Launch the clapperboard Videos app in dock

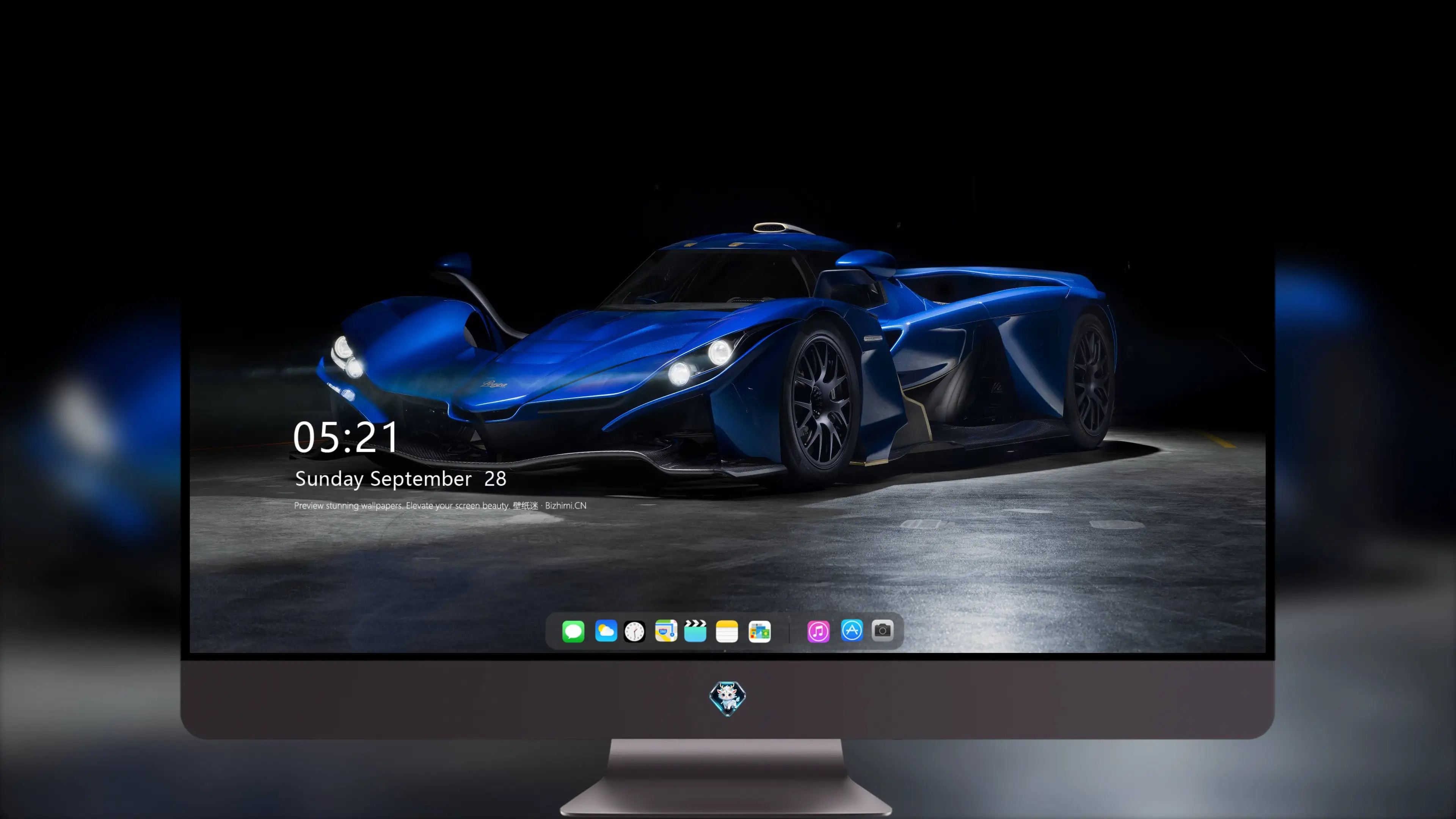695,631
